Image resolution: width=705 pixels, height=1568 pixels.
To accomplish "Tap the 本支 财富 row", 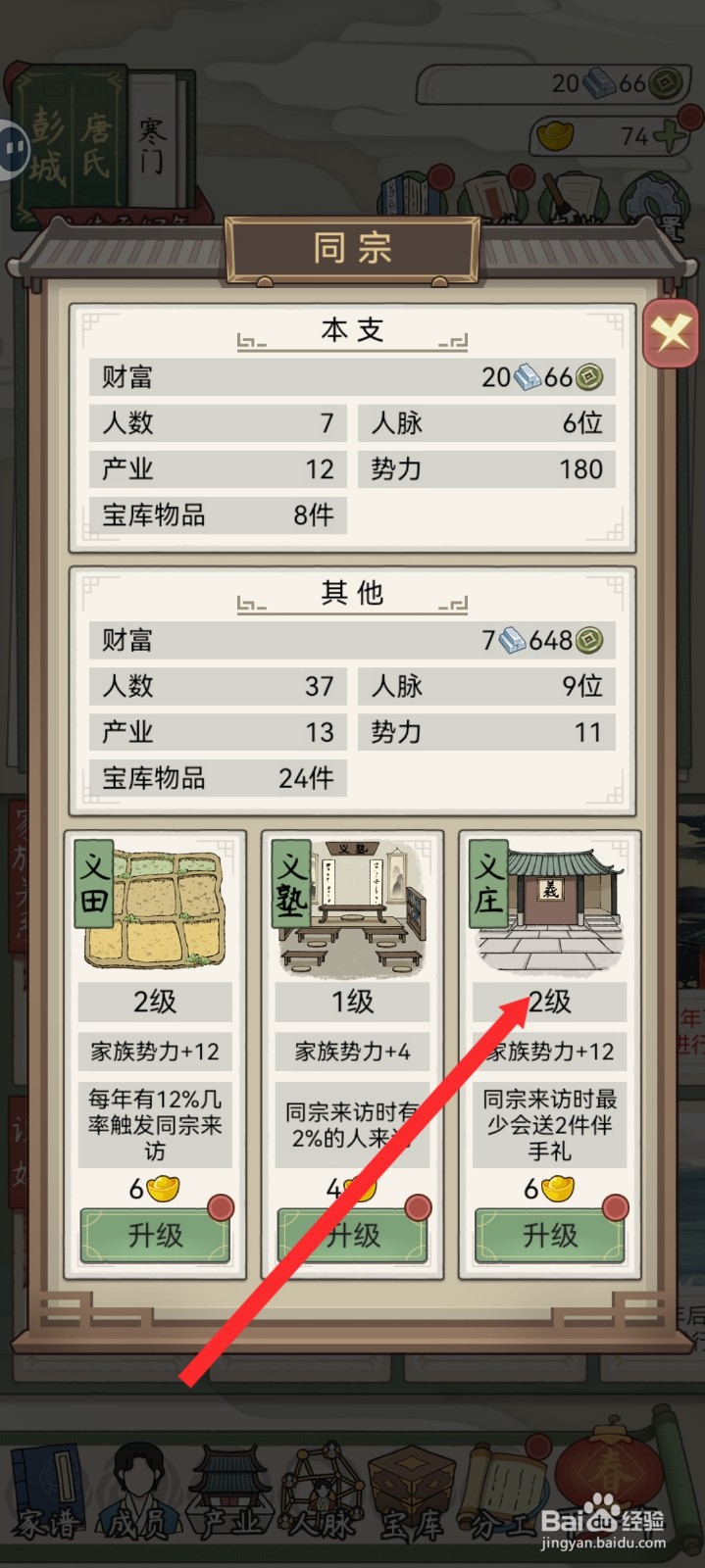I will click(x=352, y=376).
